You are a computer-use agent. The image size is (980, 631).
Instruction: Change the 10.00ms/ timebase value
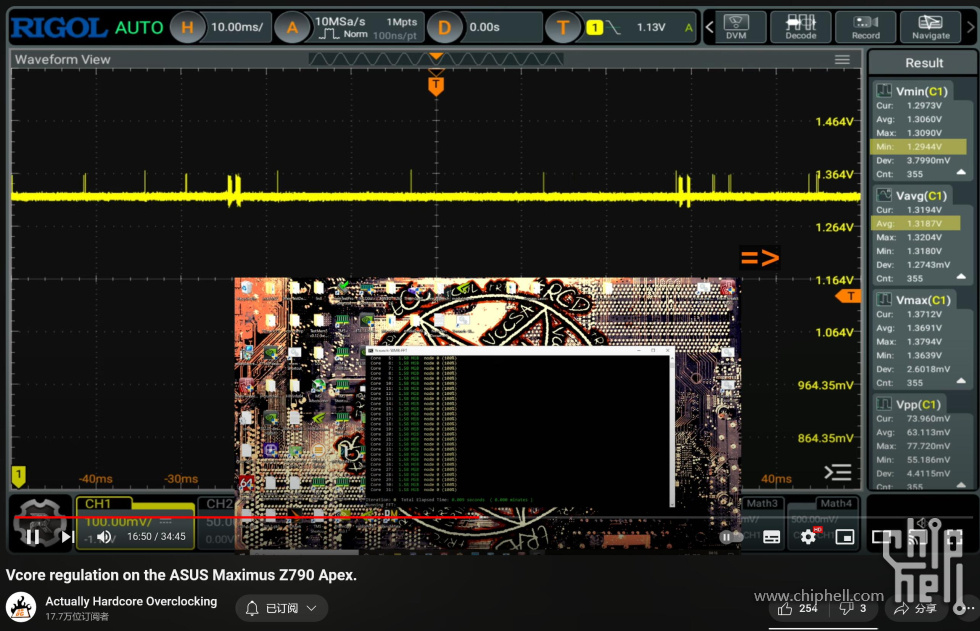pyautogui.click(x=237, y=27)
